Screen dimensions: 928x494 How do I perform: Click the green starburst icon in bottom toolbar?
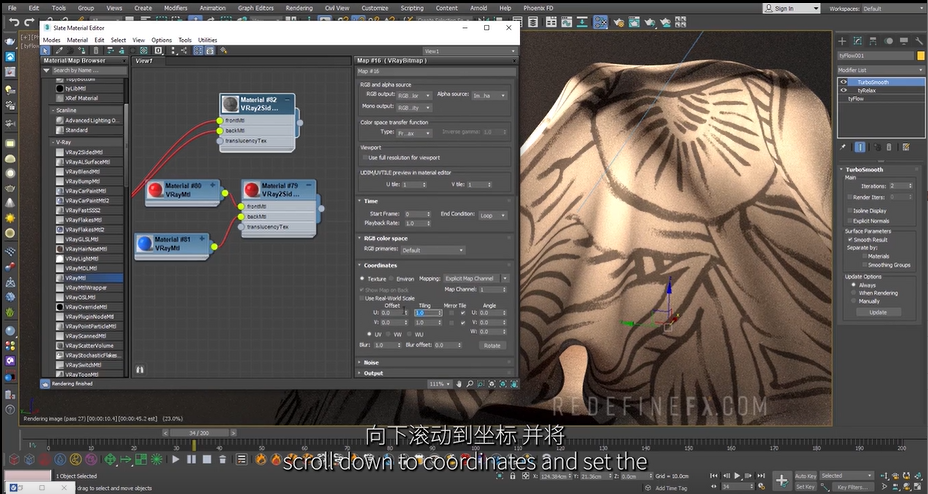157,459
